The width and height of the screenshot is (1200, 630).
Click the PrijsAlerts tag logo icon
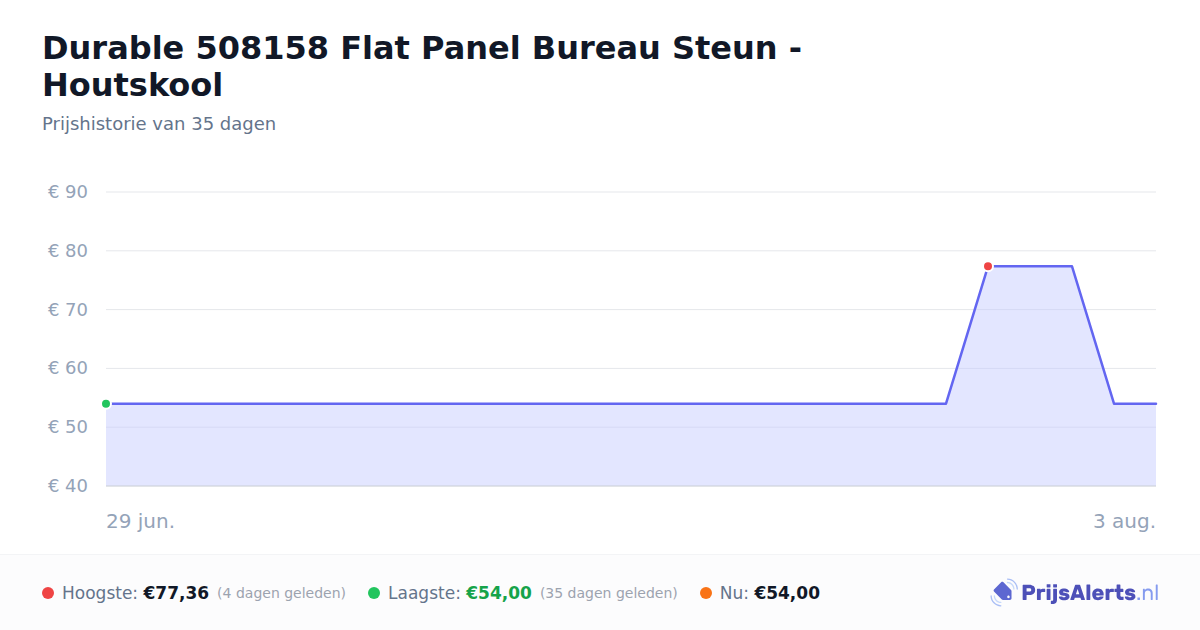[x=1003, y=593]
